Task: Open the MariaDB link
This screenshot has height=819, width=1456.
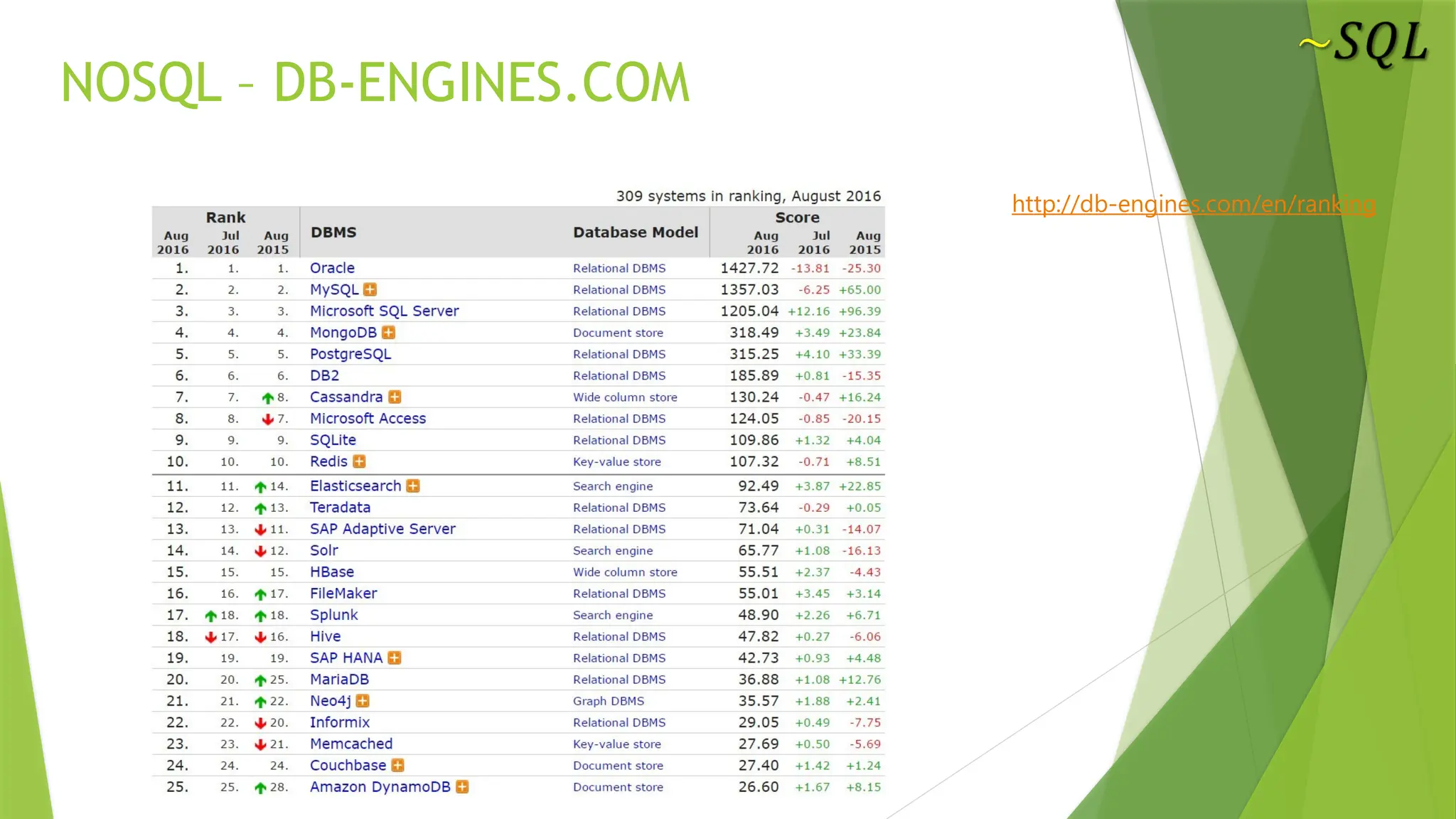Action: (x=339, y=679)
